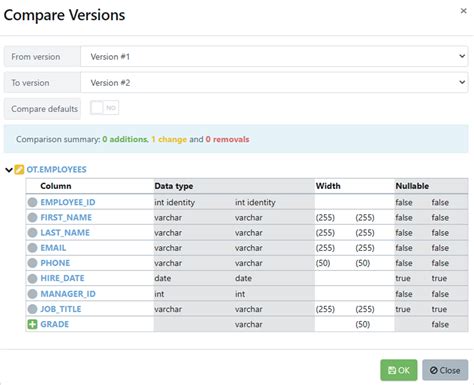Screen dimensions: 474x385
Task: Click the grey status circle beside MANAGER_ID
Action: coord(32,294)
